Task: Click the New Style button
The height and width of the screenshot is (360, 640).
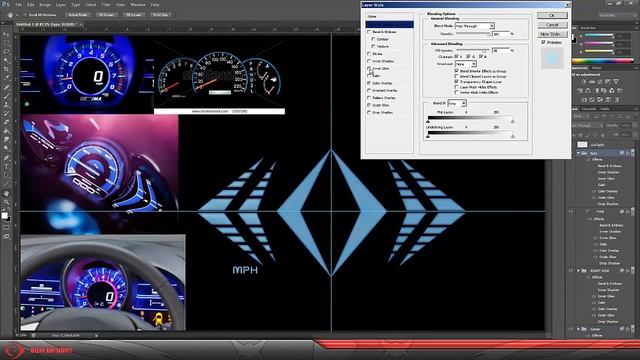Action: click(x=552, y=34)
